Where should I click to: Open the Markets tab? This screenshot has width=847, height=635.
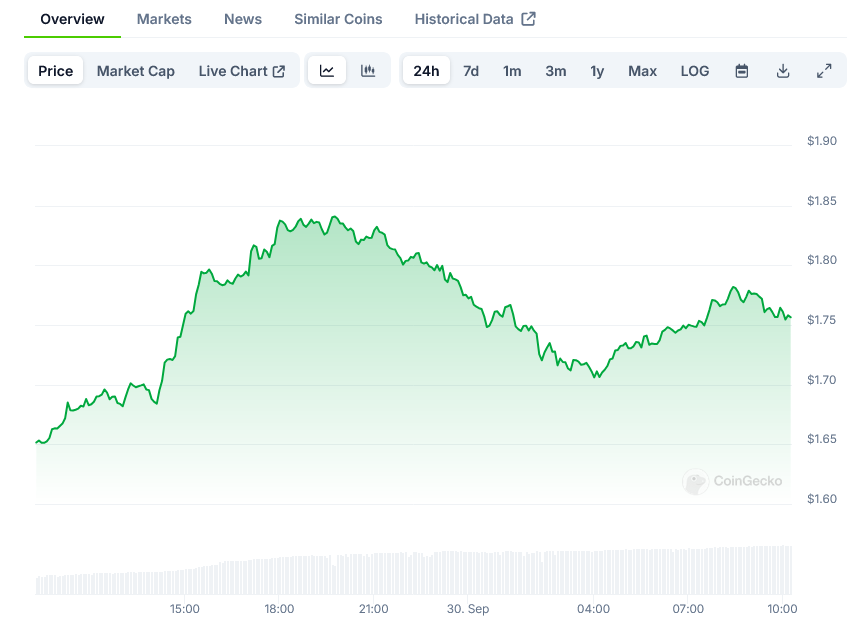pyautogui.click(x=164, y=19)
